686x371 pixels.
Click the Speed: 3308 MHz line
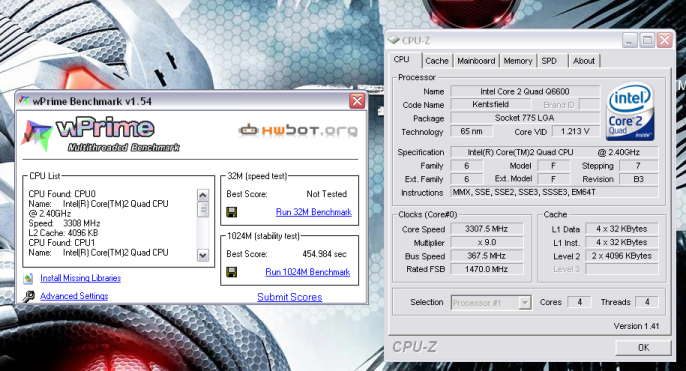64,223
